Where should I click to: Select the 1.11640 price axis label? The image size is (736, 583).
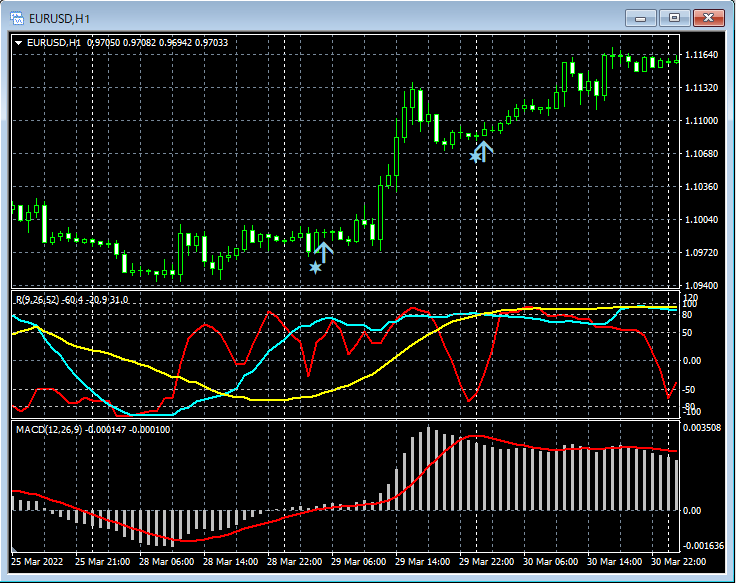tap(703, 55)
